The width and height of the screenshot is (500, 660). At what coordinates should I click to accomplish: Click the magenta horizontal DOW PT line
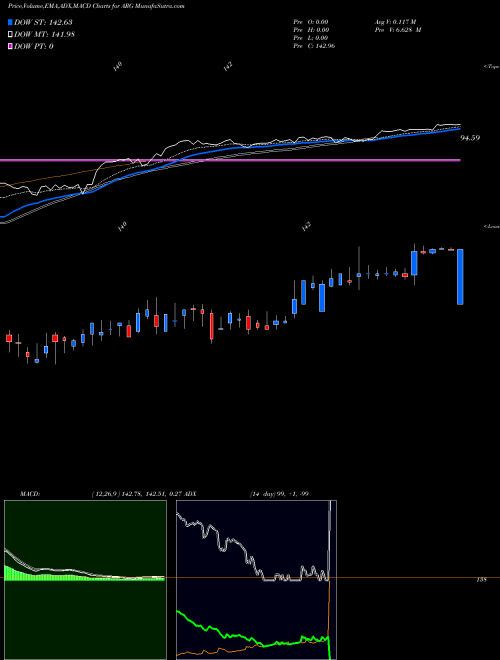click(x=230, y=160)
